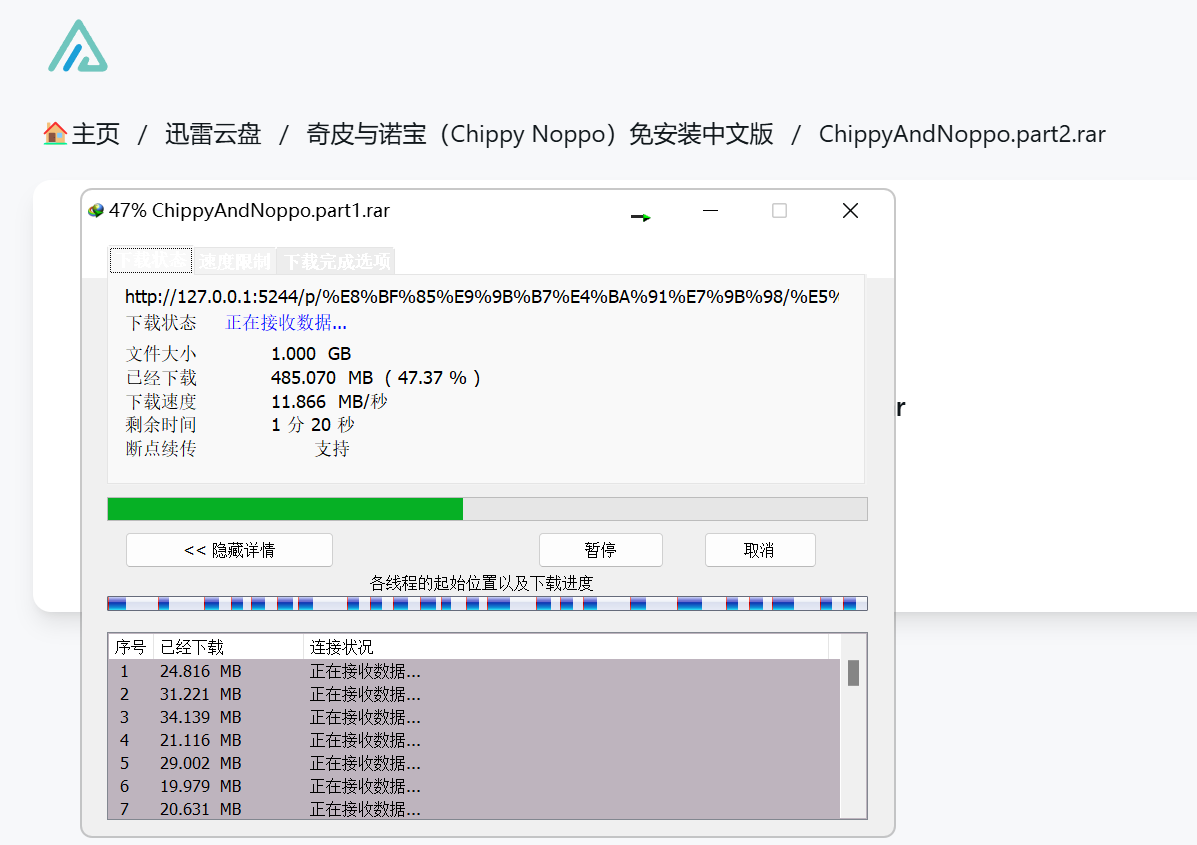This screenshot has height=845, width=1197.
Task: Click the blue 正在接收数据... status text
Action: click(x=286, y=323)
